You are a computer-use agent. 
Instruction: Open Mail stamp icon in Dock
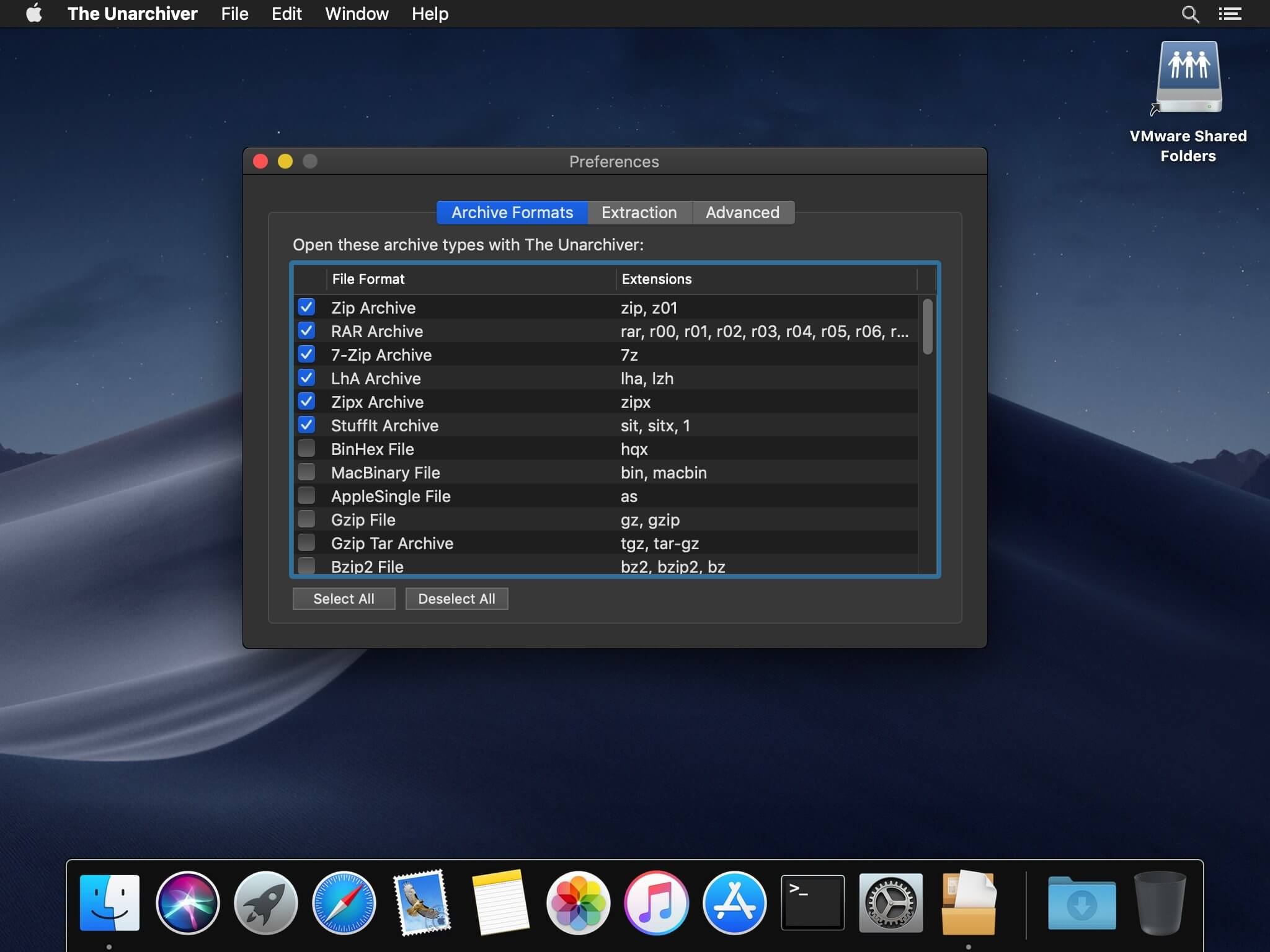tap(422, 902)
